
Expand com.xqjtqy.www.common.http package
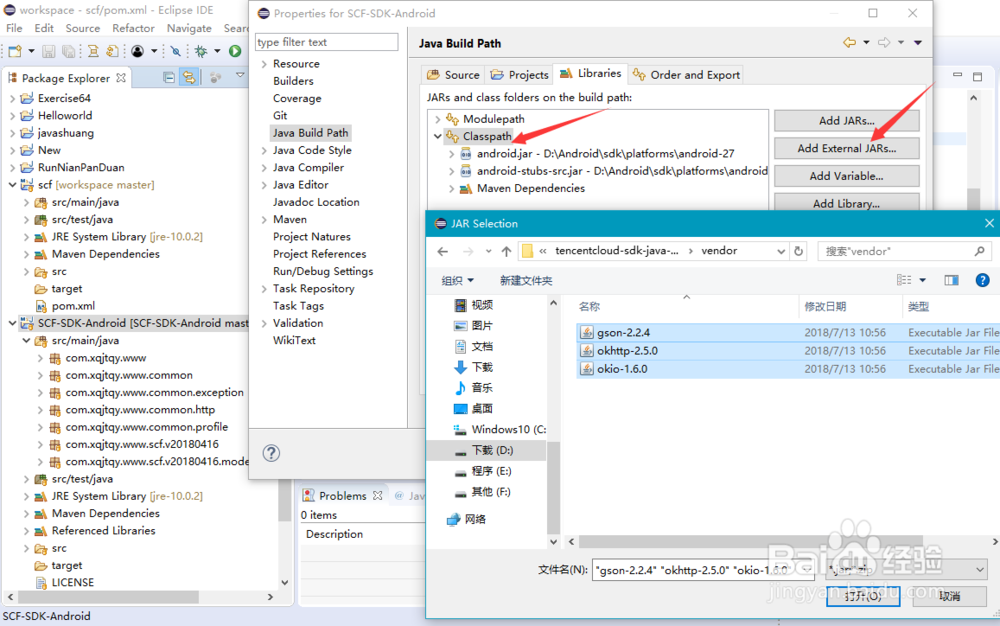tap(40, 410)
